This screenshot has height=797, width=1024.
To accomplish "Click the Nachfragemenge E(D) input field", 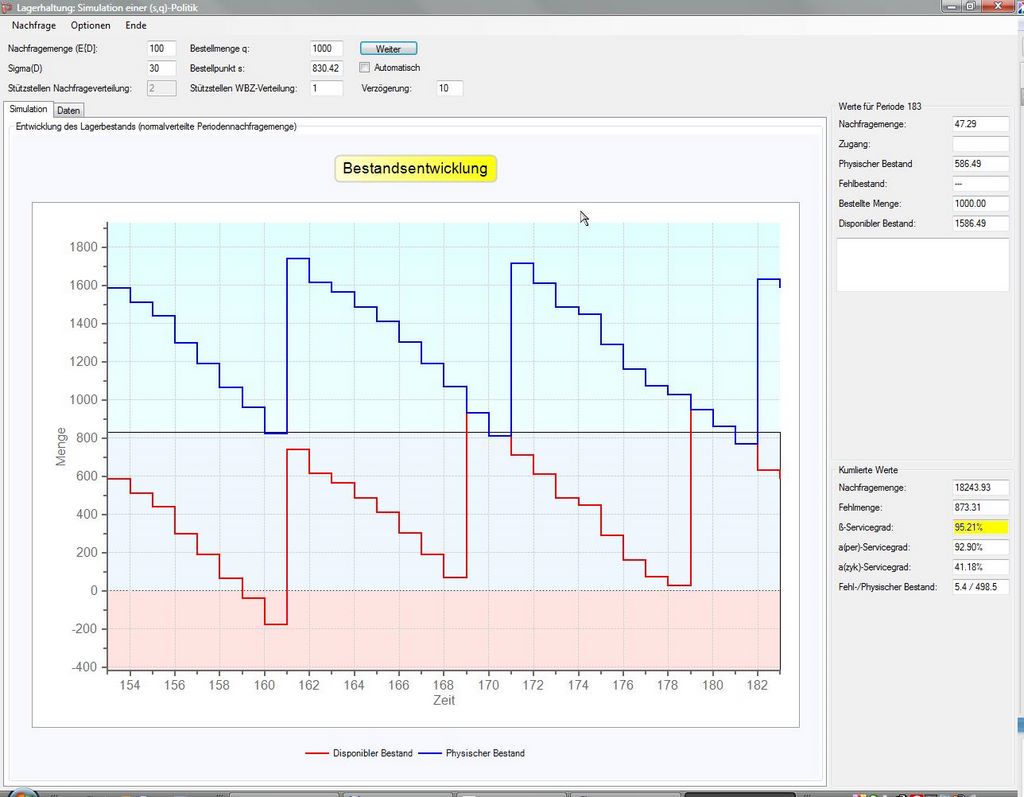I will pyautogui.click(x=161, y=48).
